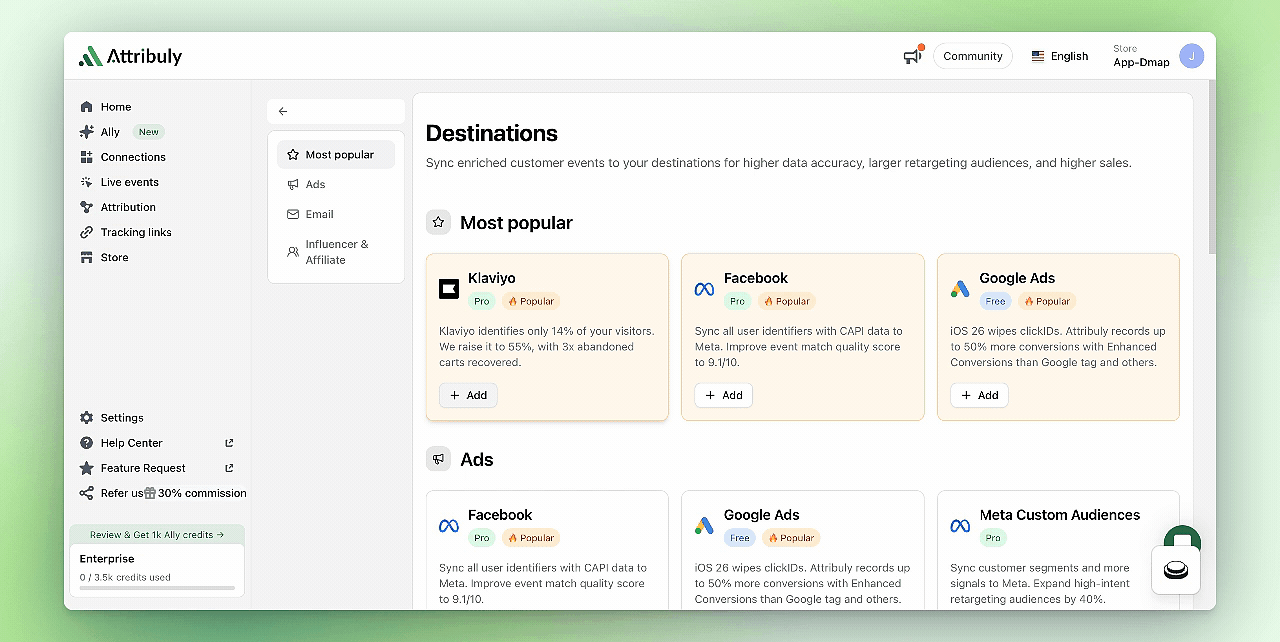
Task: Click the Enterprise plan card
Action: tap(157, 571)
